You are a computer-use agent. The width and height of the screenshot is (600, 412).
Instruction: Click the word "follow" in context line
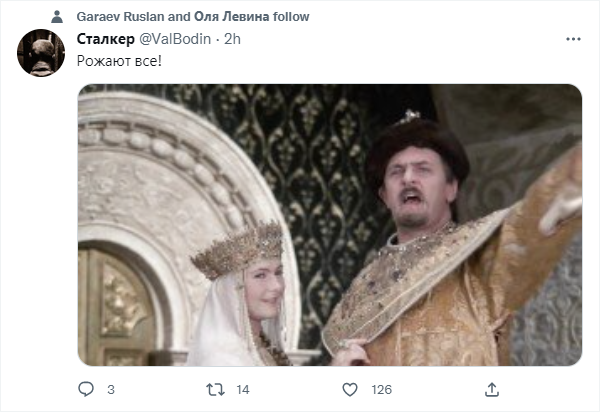point(290,17)
